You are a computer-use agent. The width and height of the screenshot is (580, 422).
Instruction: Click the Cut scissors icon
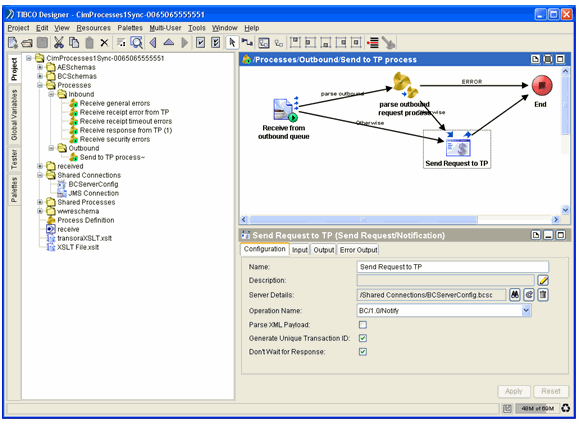[58, 43]
